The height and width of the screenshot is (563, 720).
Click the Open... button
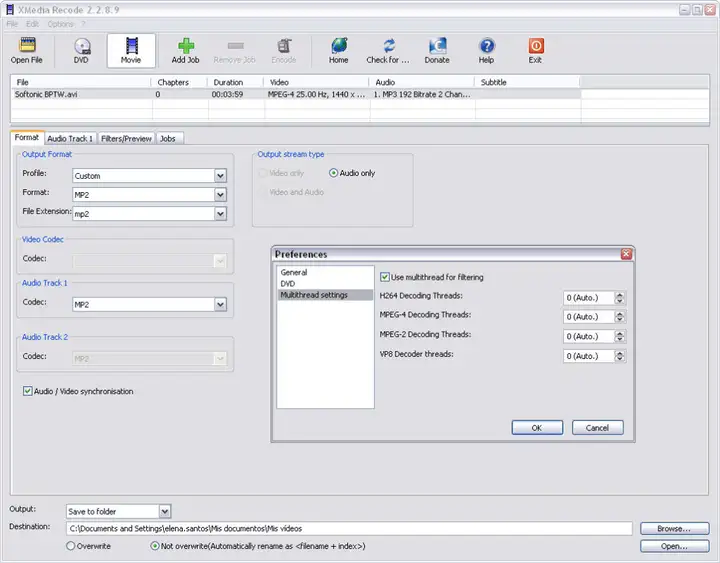tap(674, 546)
